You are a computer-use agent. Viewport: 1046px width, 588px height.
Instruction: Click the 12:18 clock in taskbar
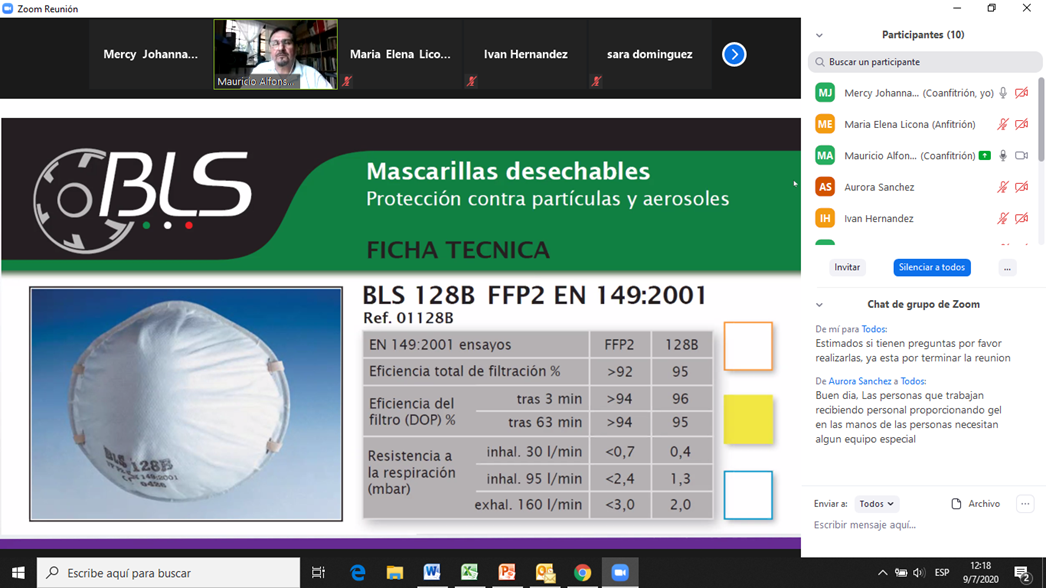point(981,566)
